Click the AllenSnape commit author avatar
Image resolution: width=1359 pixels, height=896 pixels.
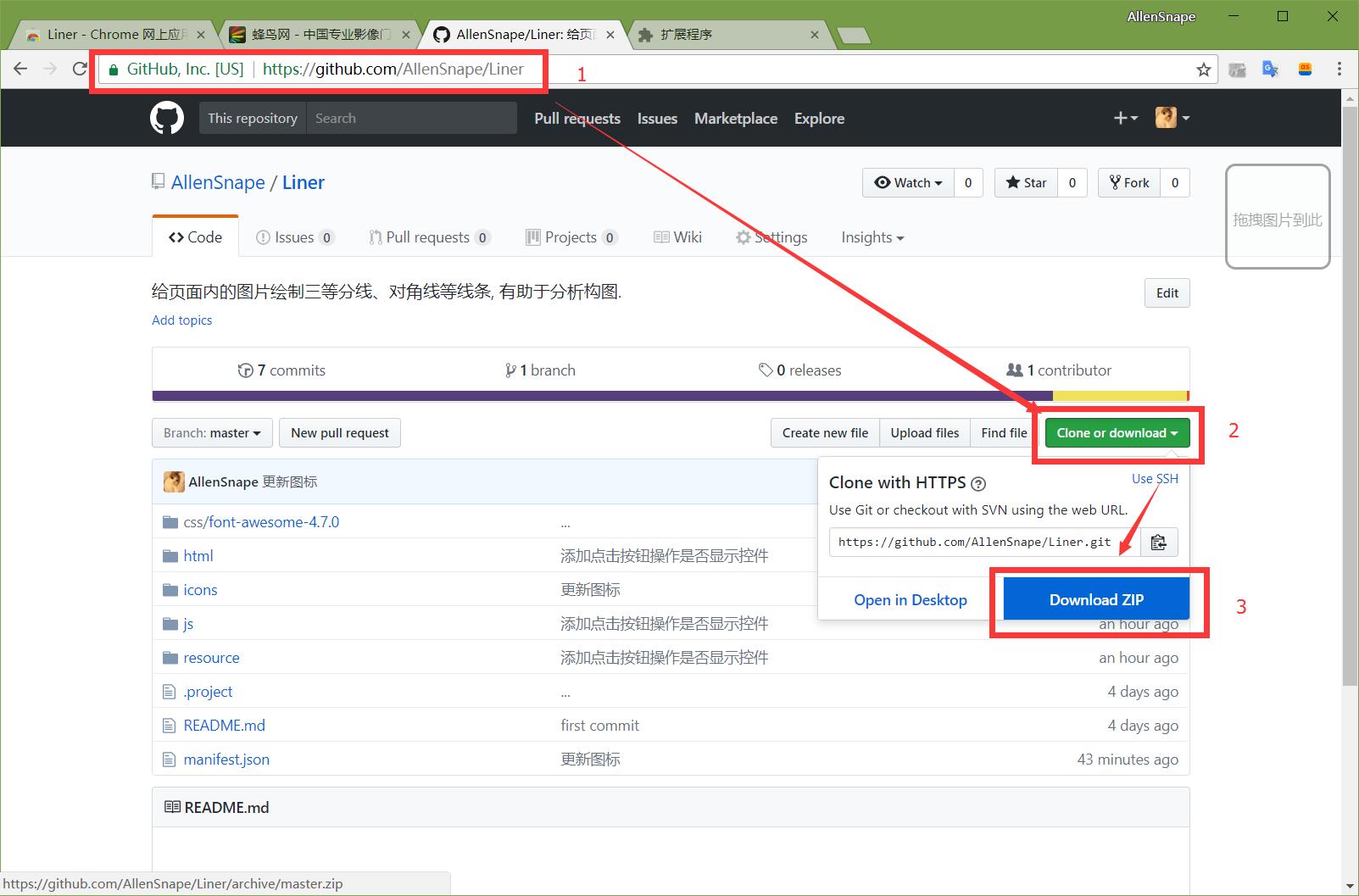[x=174, y=481]
